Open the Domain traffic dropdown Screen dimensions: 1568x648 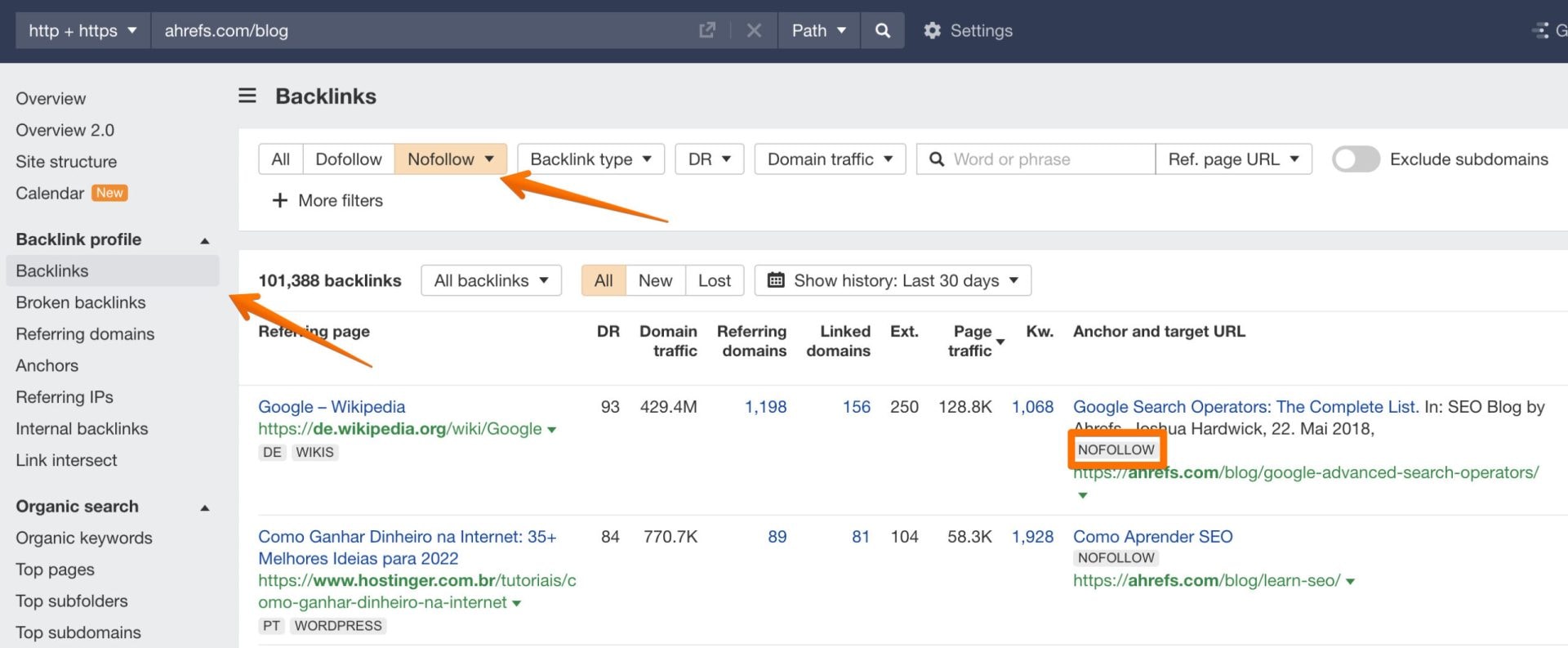[830, 159]
